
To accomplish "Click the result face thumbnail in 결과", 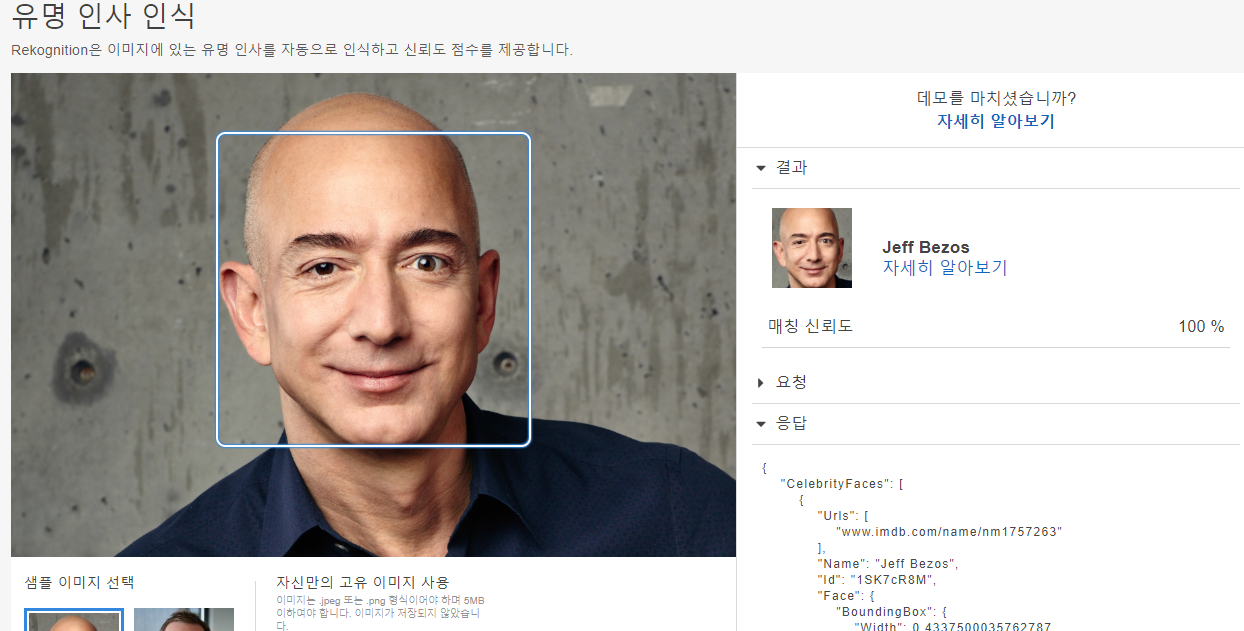I will tap(812, 248).
